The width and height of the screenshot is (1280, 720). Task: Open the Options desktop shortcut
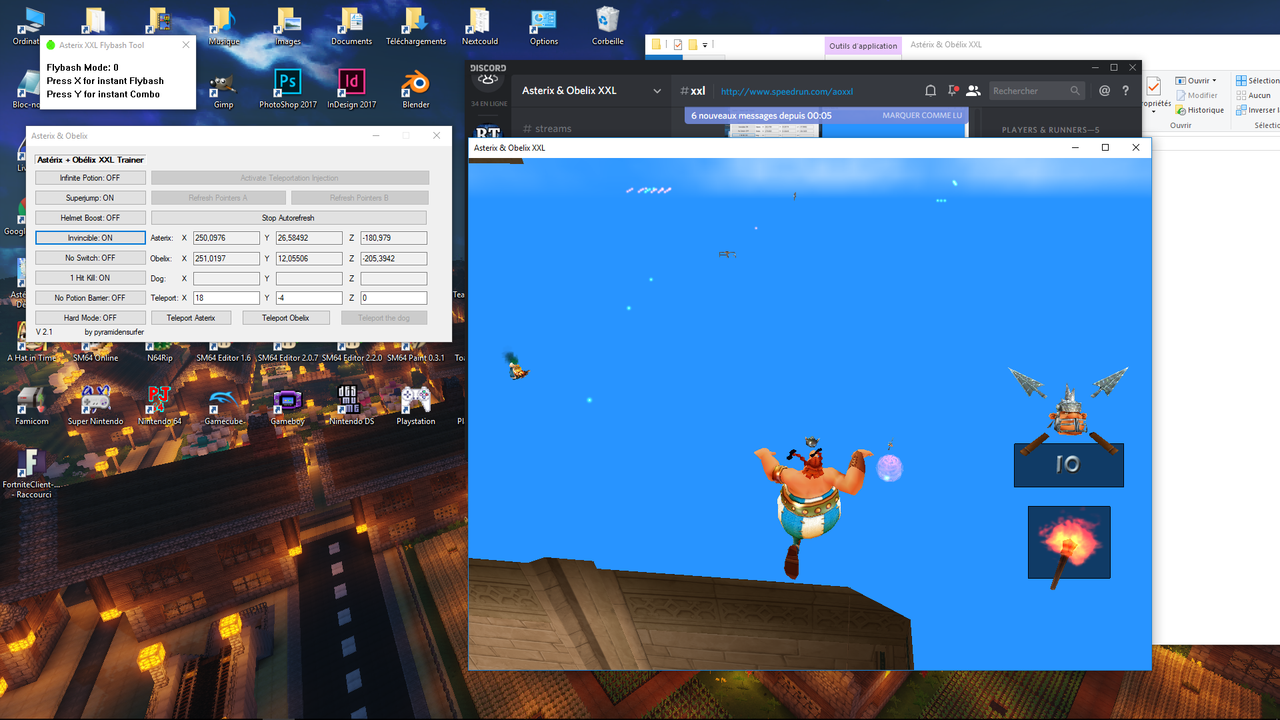tap(544, 27)
